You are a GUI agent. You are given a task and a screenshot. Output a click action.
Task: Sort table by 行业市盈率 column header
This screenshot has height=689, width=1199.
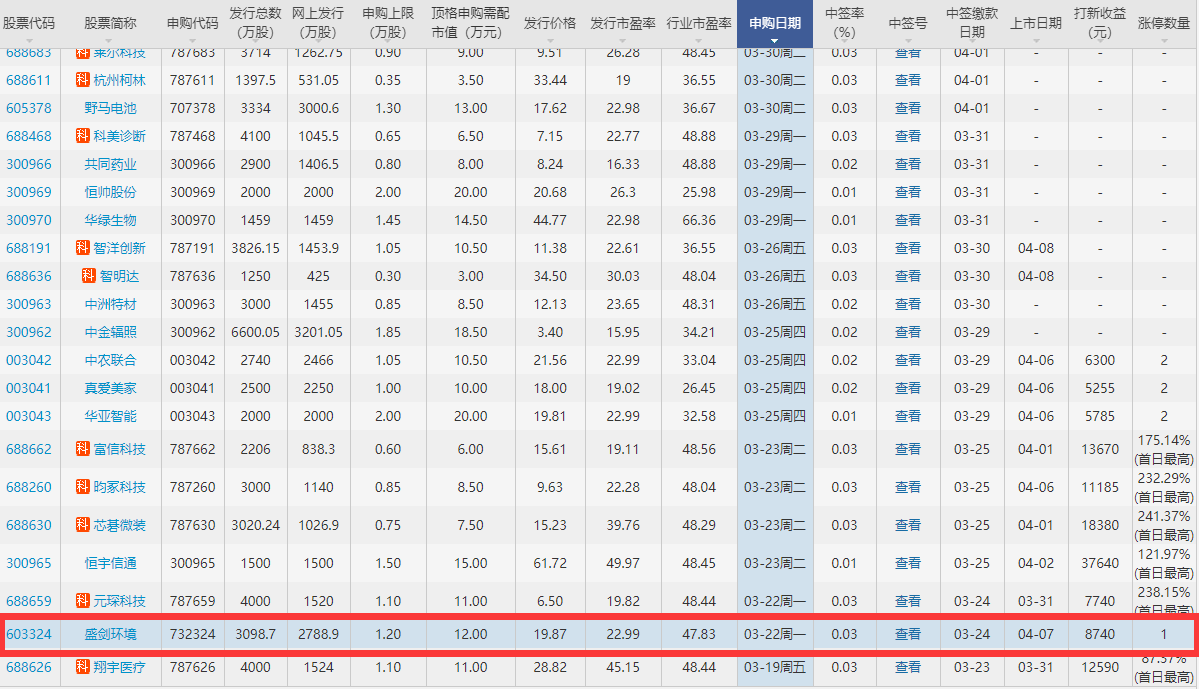tap(699, 24)
